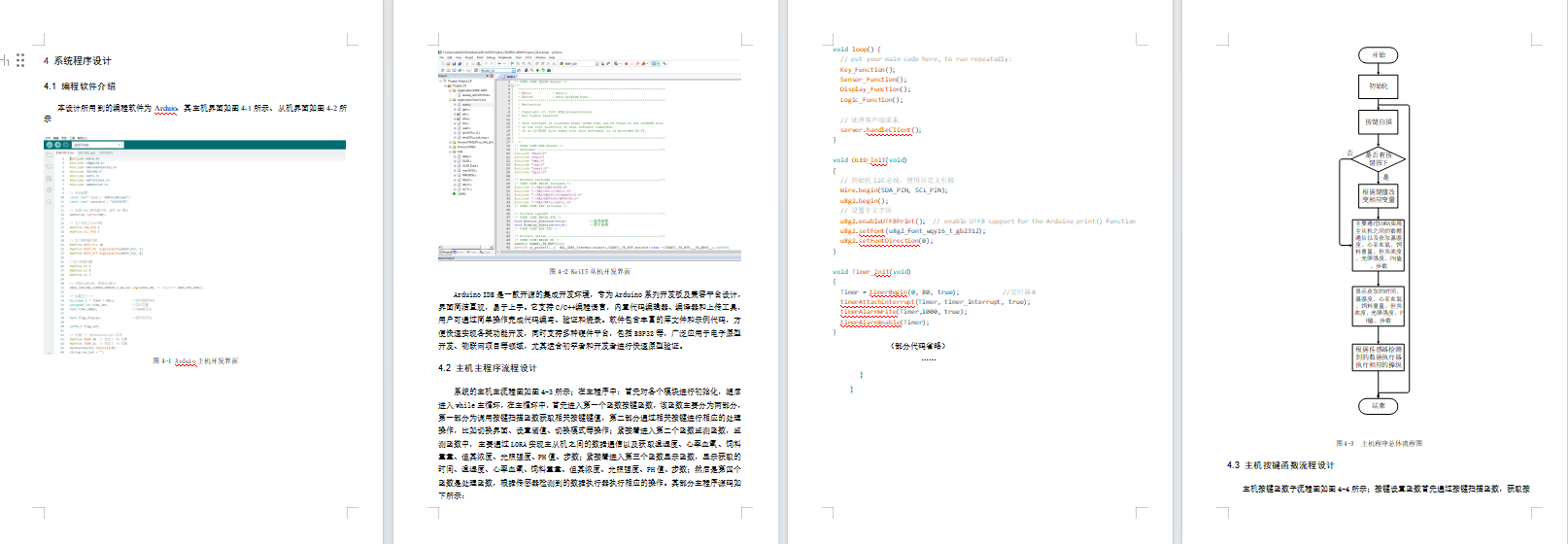Click heading 4.3 主机按键函数流程设计
Image resolution: width=1568 pixels, height=544 pixels.
point(1280,465)
